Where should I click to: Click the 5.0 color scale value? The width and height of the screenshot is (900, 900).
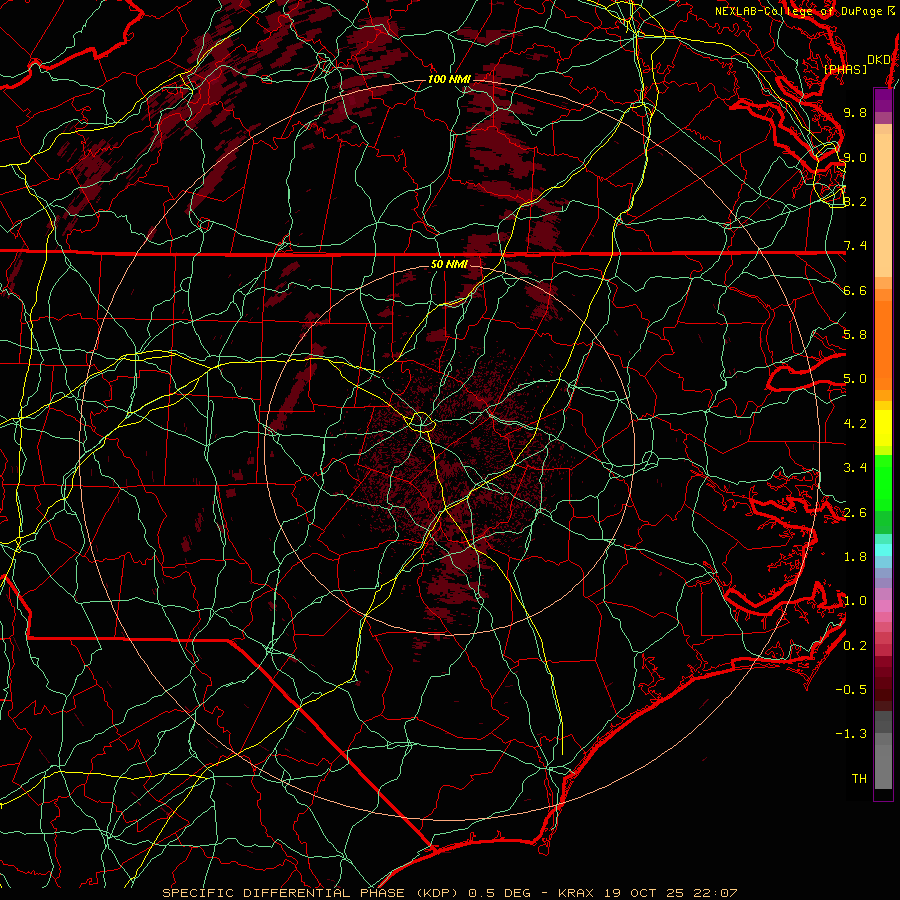point(855,379)
